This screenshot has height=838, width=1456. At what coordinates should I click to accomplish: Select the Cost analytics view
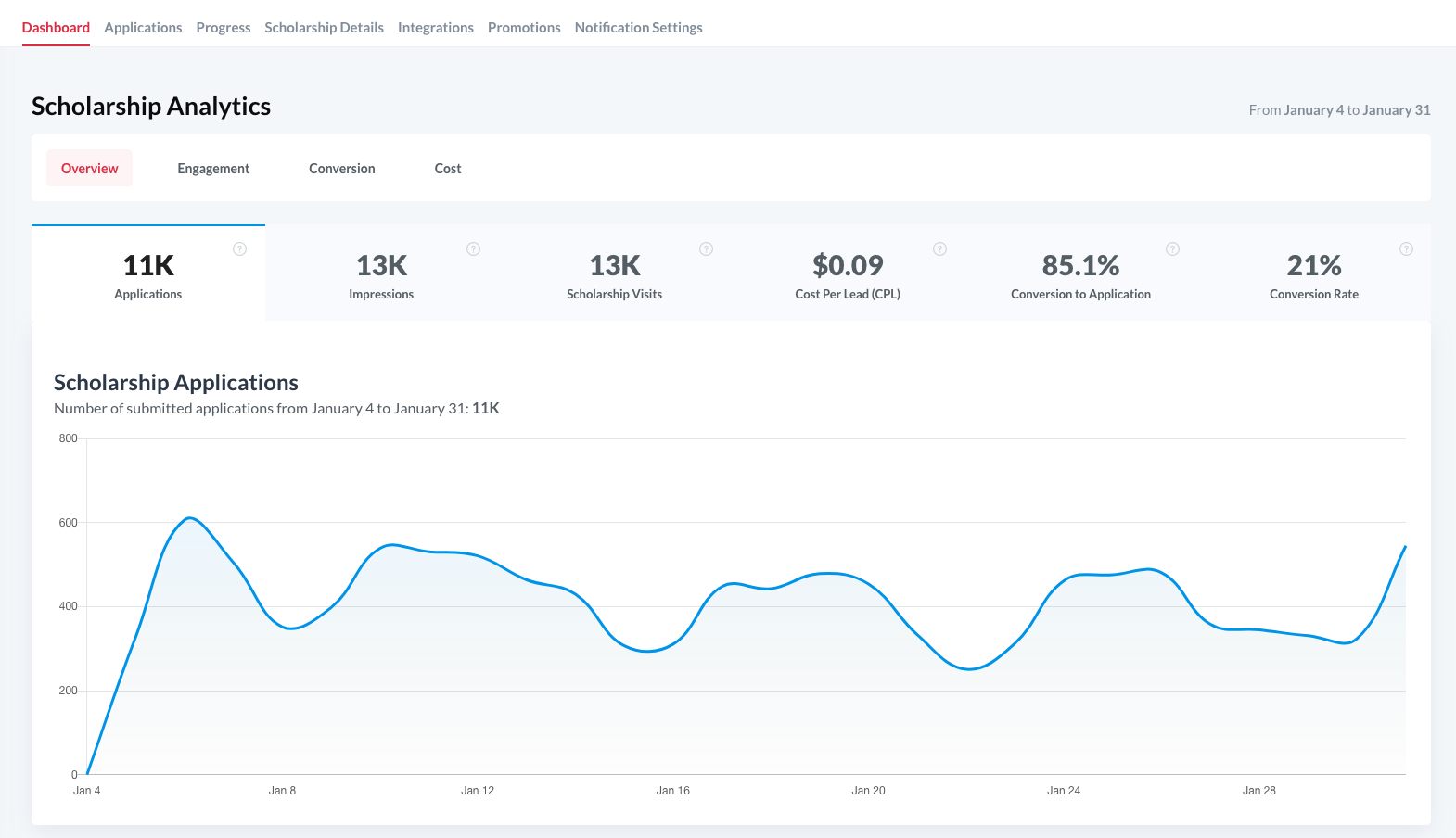448,168
